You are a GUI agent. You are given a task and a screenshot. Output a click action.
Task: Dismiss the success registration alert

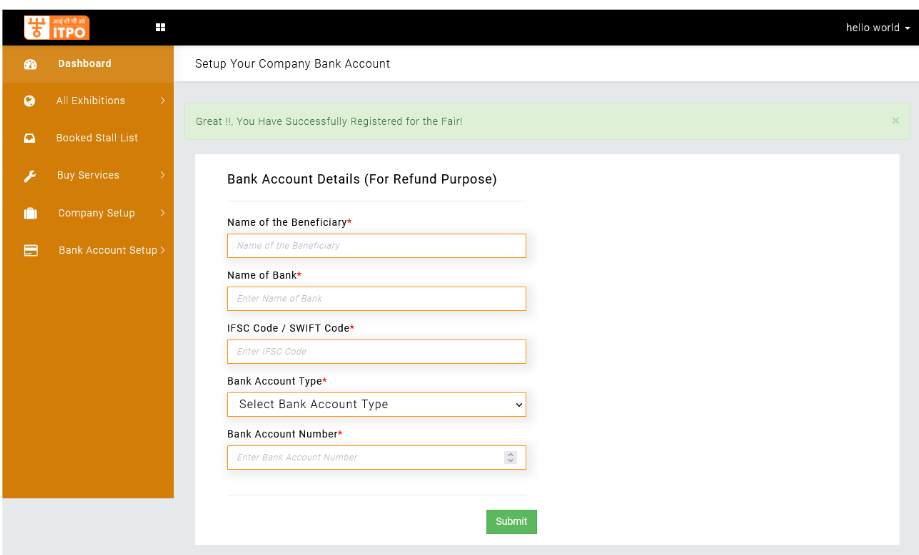(895, 121)
